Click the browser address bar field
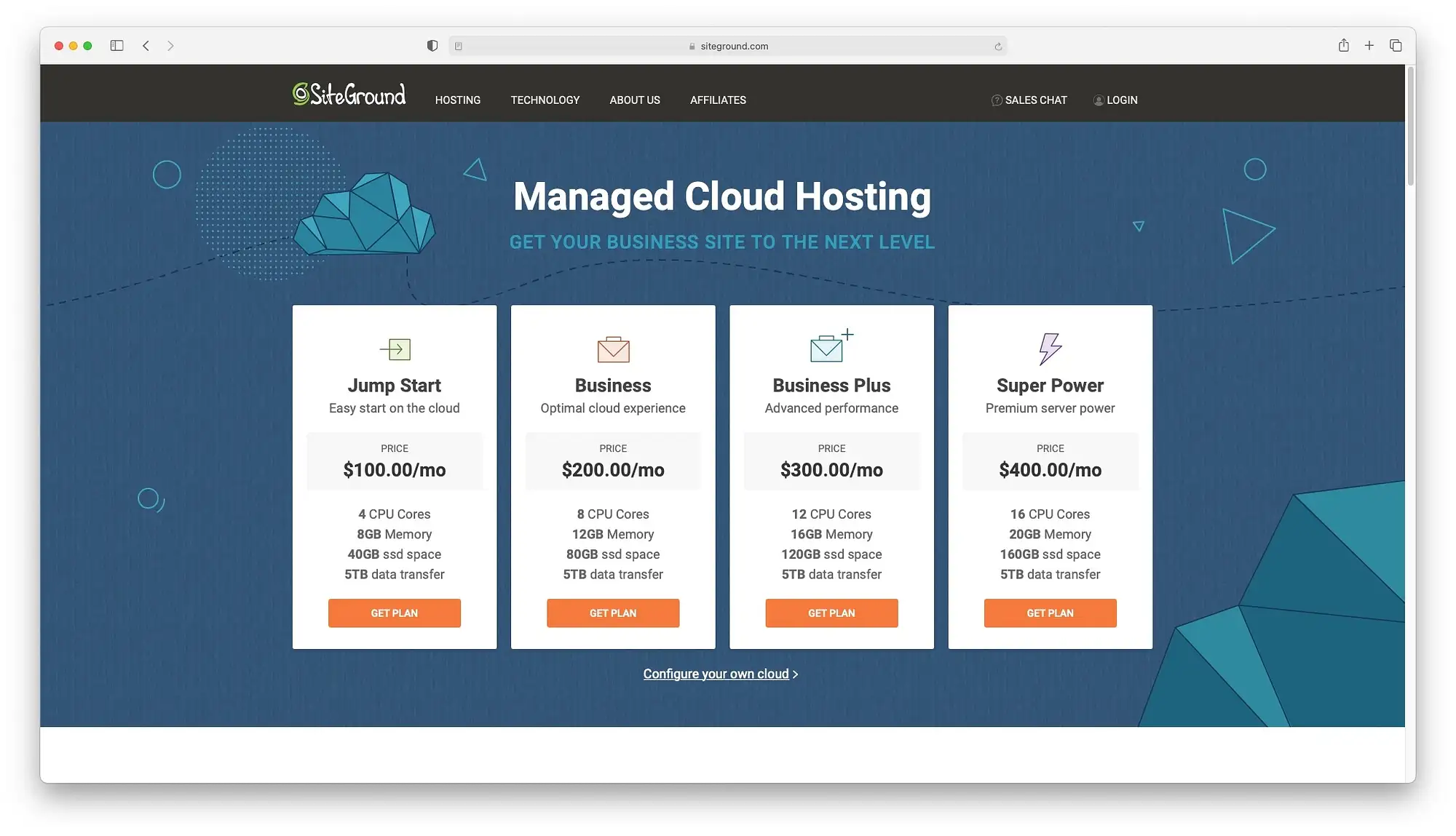The height and width of the screenshot is (836, 1456). (x=728, y=45)
